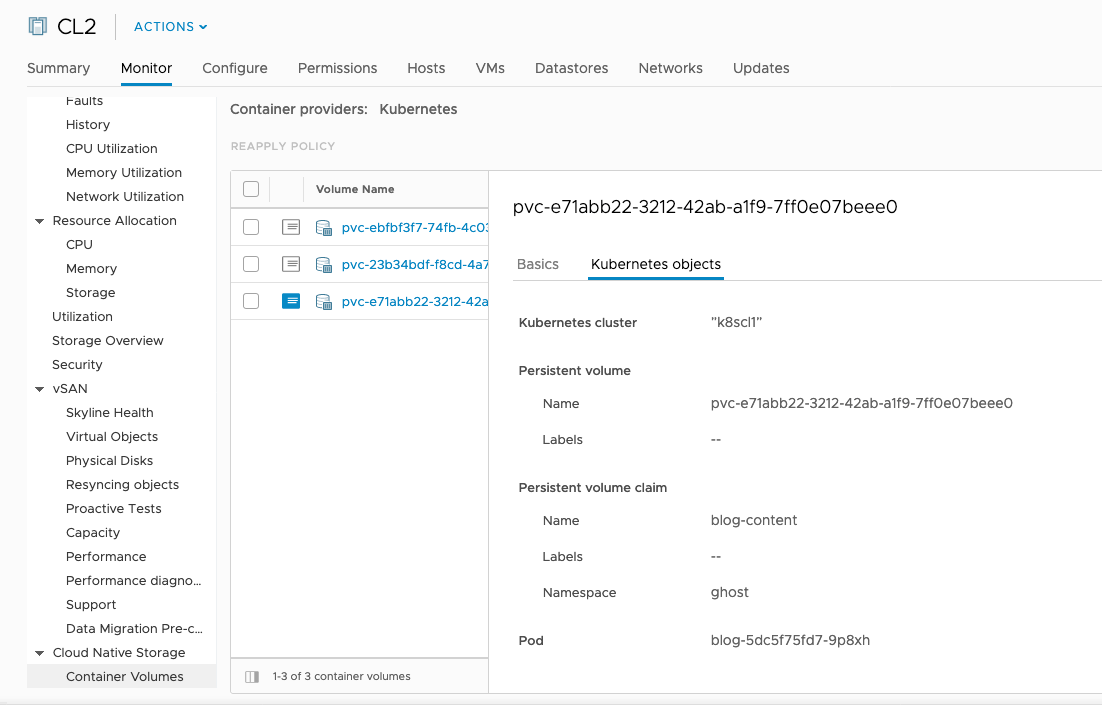
Task: Open details icon for pvc-ebfbf3f7 volume
Action: pyautogui.click(x=291, y=227)
